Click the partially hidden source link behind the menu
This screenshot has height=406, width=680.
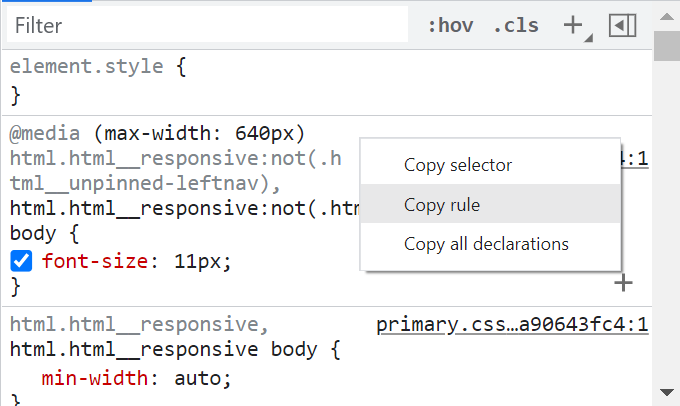pos(635,158)
